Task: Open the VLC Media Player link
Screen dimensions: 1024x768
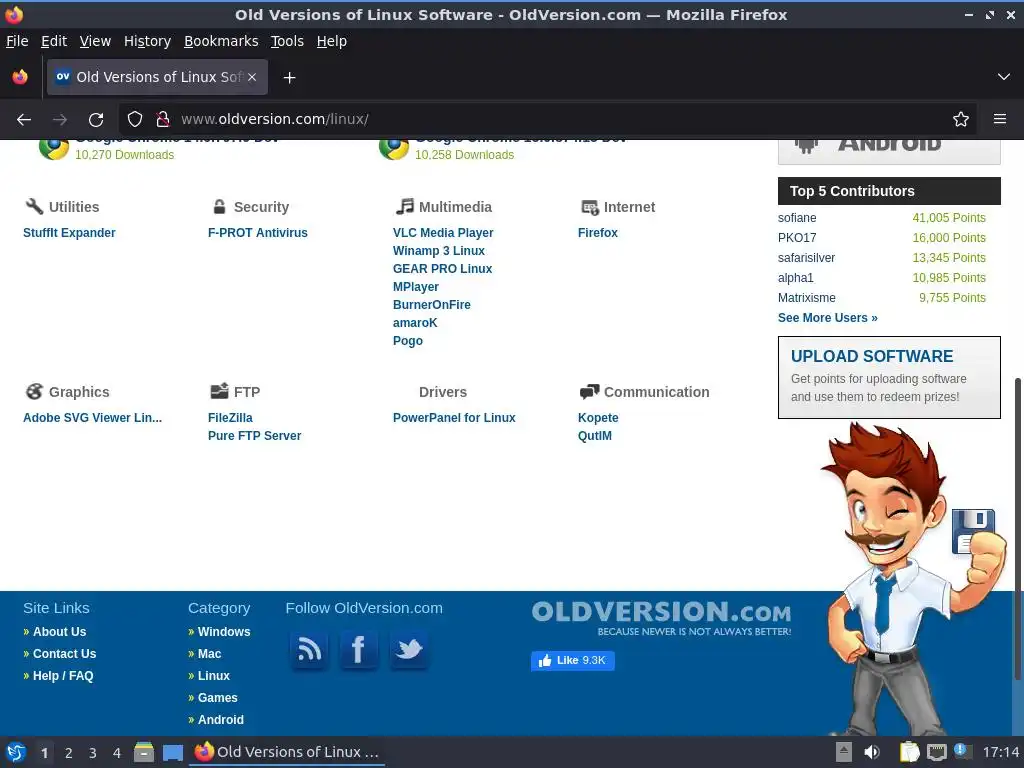Action: (443, 232)
